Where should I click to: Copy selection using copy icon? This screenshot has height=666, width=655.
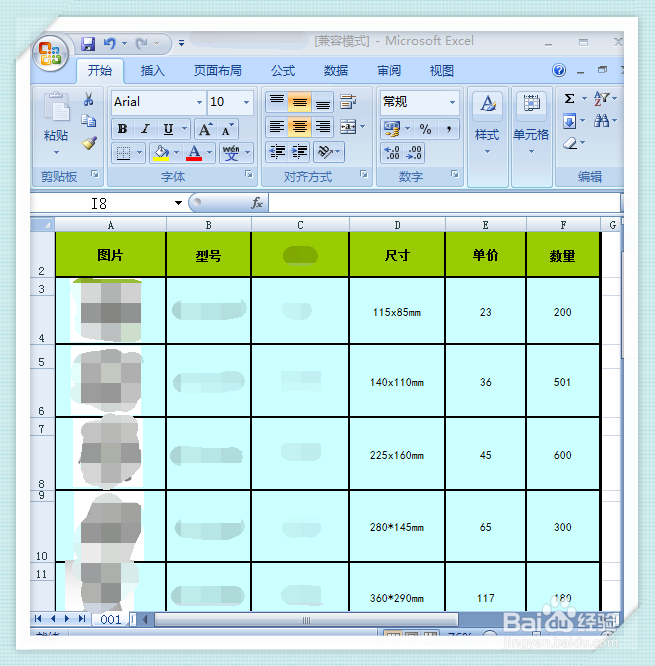click(88, 121)
